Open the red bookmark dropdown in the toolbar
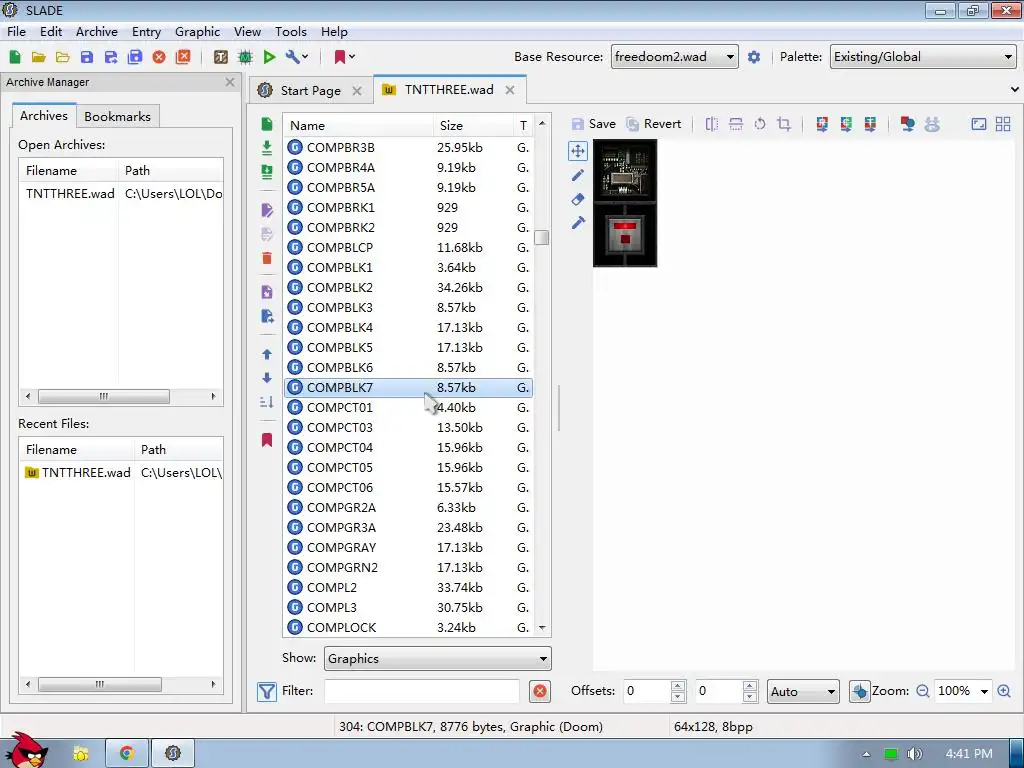This screenshot has width=1024, height=768. pos(344,57)
